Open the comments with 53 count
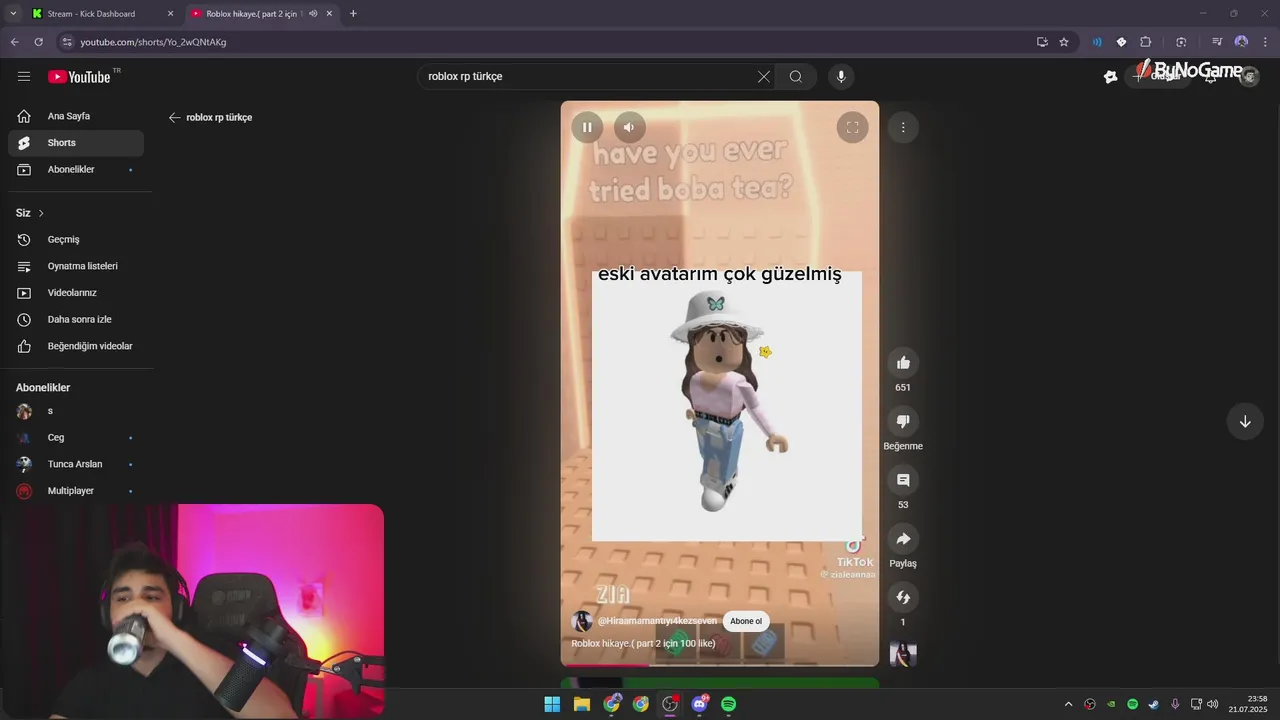Image resolution: width=1280 pixels, height=720 pixels. click(x=903, y=480)
